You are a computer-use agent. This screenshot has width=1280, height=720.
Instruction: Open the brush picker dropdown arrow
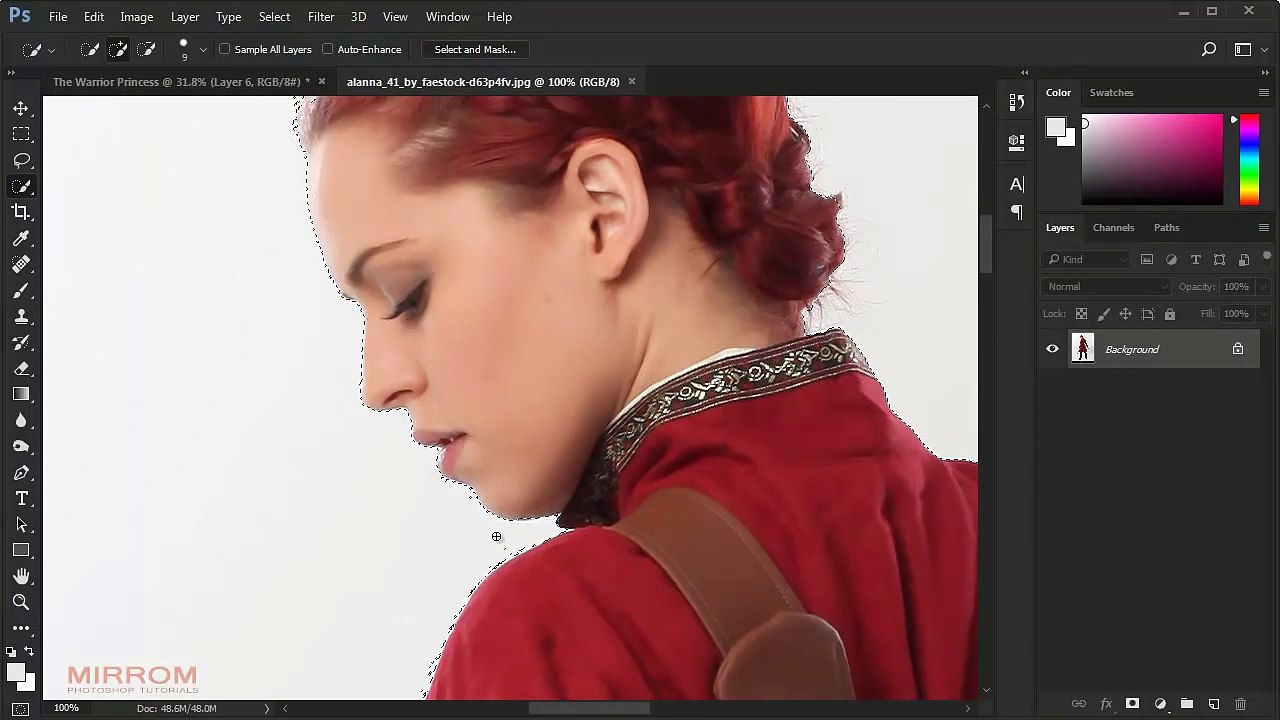click(x=203, y=49)
